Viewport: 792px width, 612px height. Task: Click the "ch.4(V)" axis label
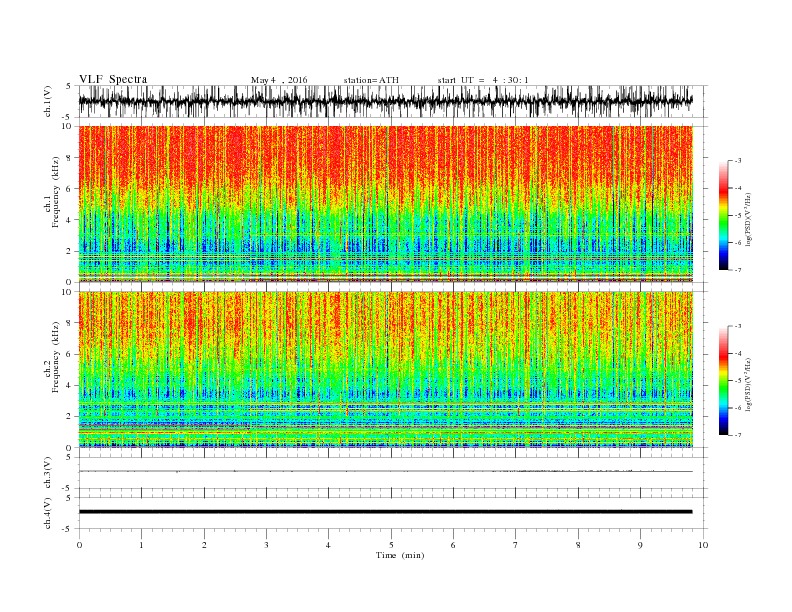[x=48, y=515]
